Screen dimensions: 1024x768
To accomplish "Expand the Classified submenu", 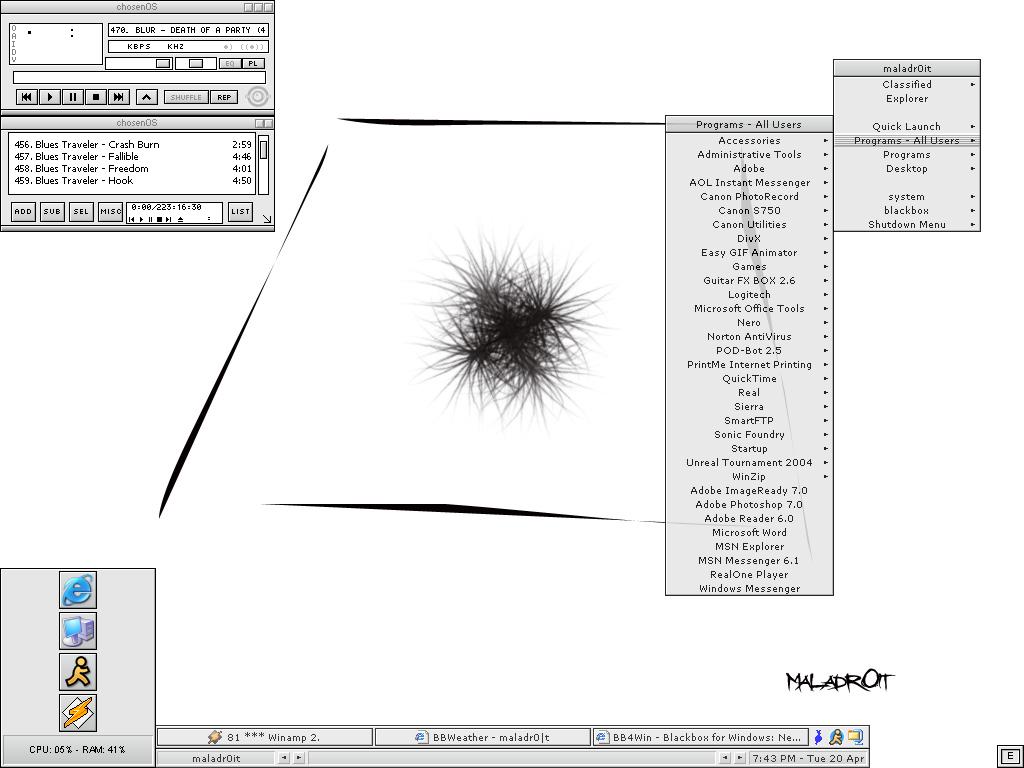I will [x=907, y=84].
